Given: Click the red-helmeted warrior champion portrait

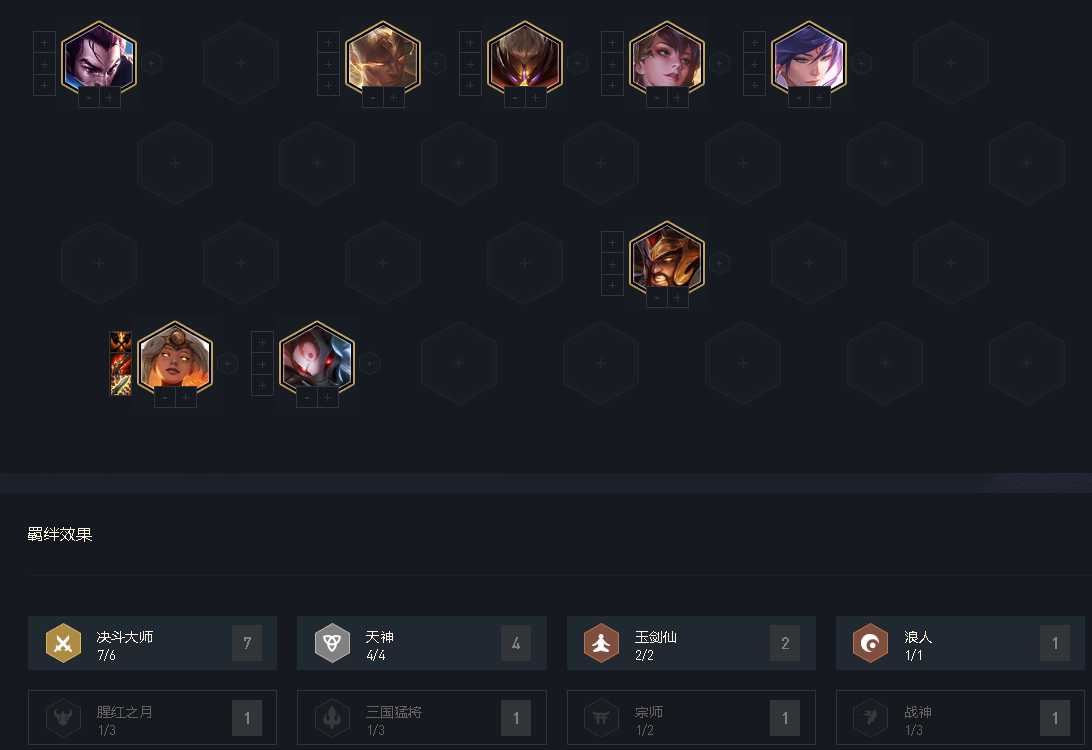Looking at the screenshot, I should [x=666, y=258].
